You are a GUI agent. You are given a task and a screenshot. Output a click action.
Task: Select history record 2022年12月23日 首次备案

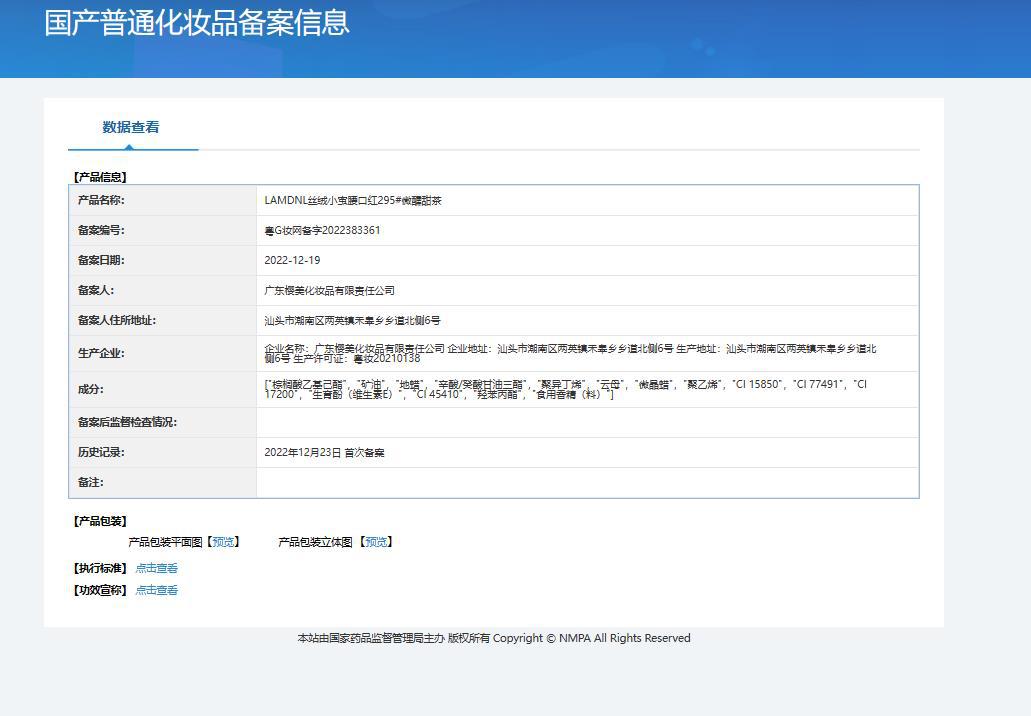pyautogui.click(x=324, y=452)
